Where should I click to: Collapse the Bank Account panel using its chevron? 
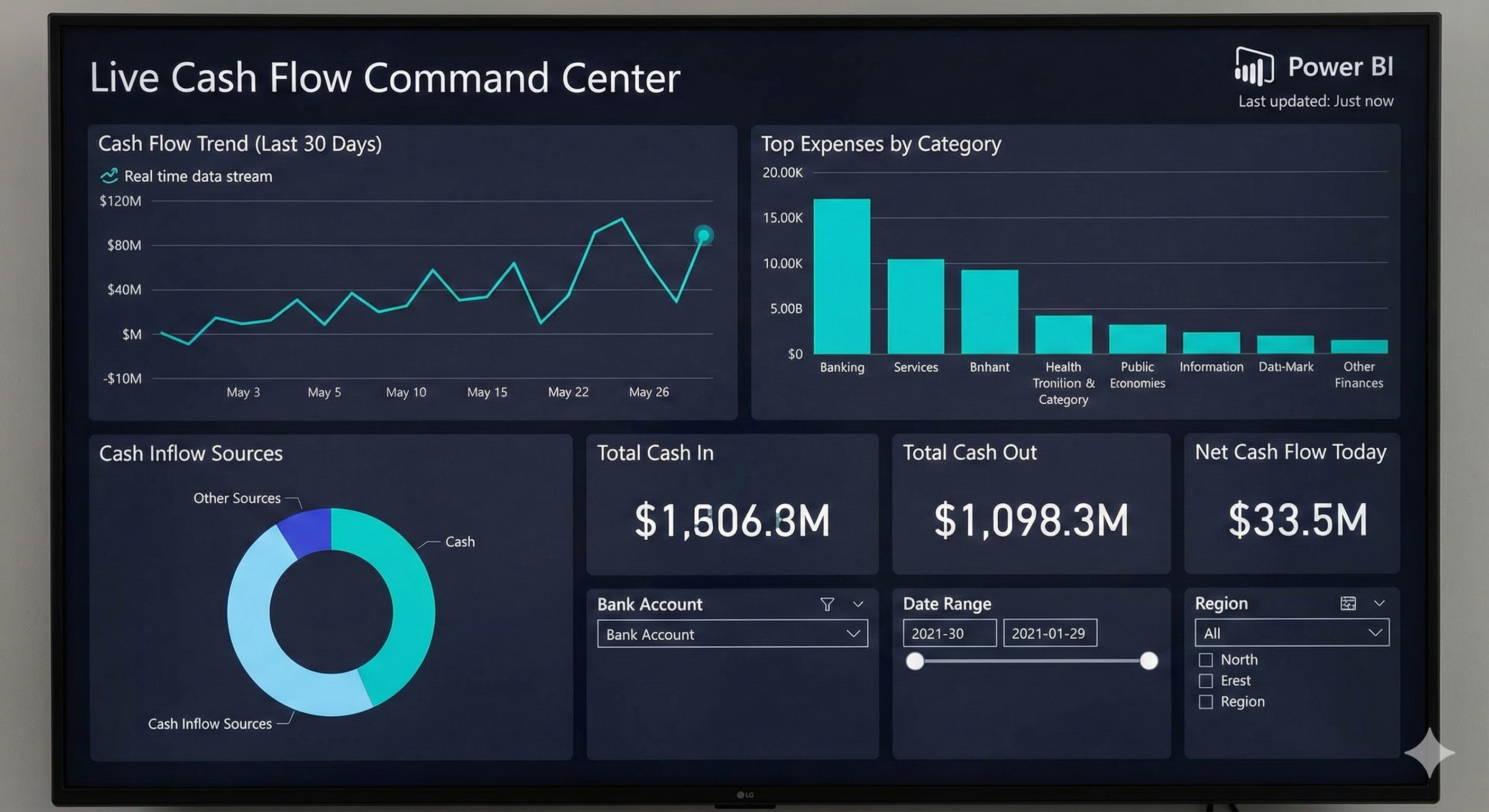tap(859, 605)
